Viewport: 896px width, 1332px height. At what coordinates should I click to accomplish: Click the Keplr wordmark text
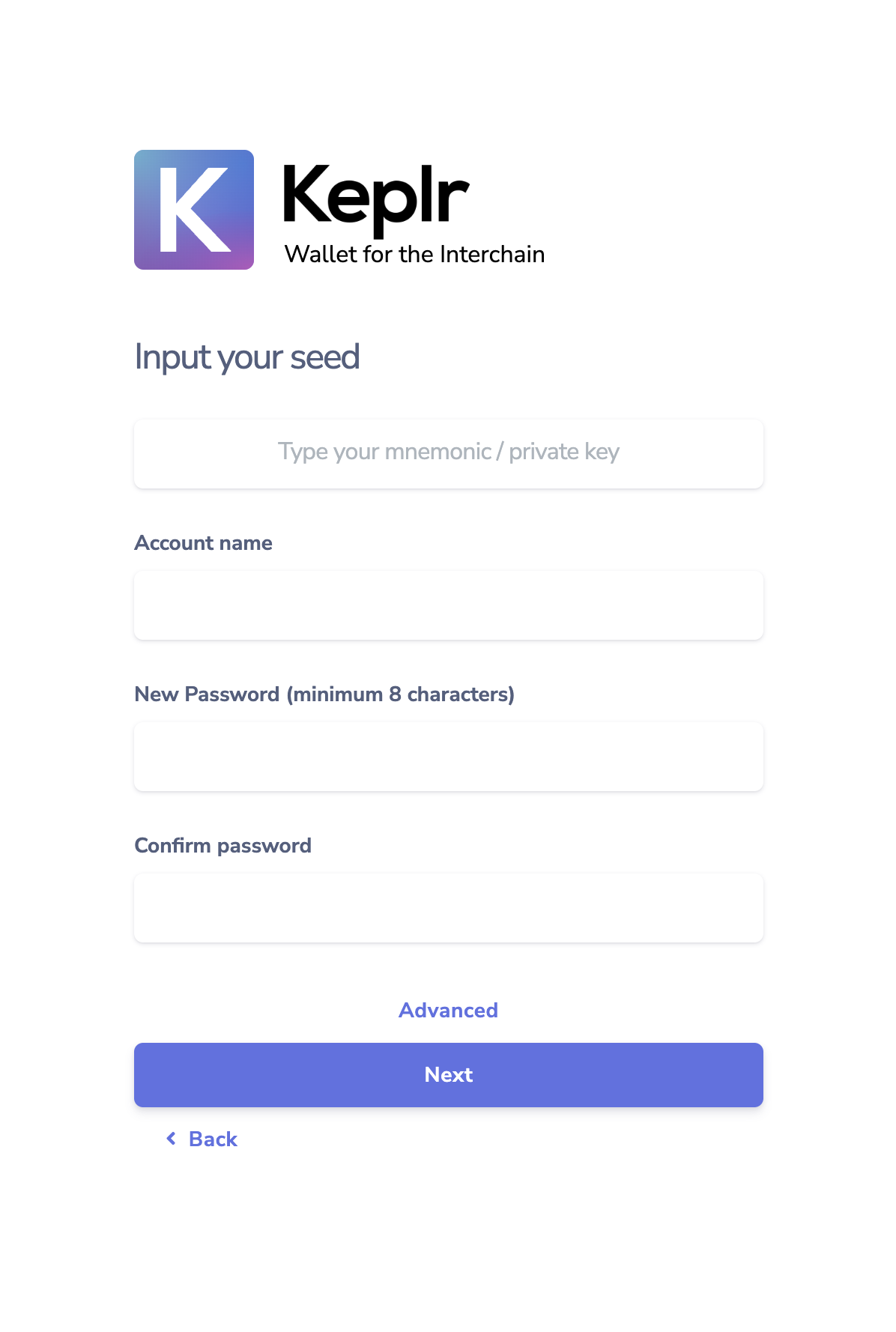pyautogui.click(x=376, y=199)
